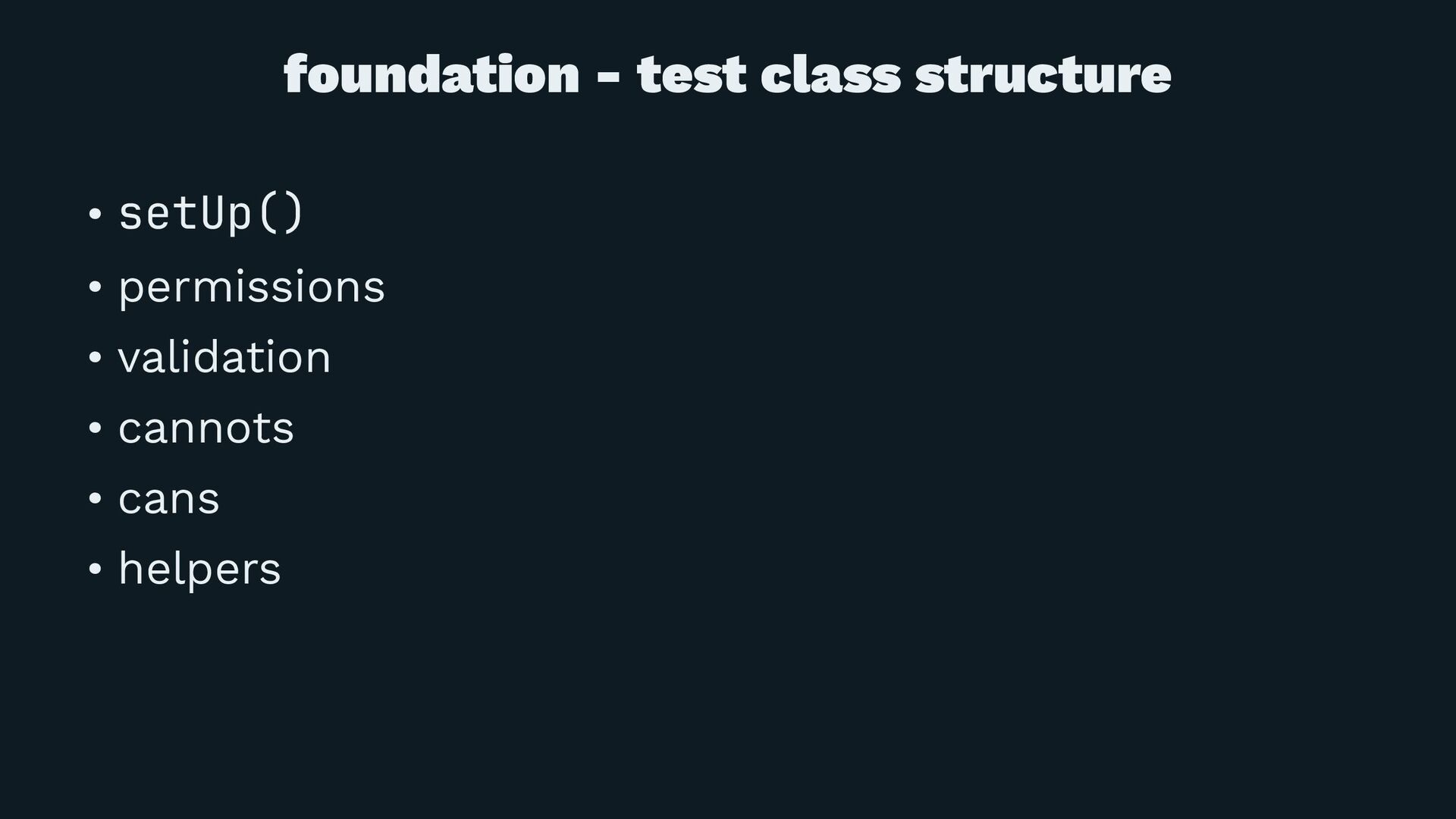Click the dash in the slide title

(608, 79)
